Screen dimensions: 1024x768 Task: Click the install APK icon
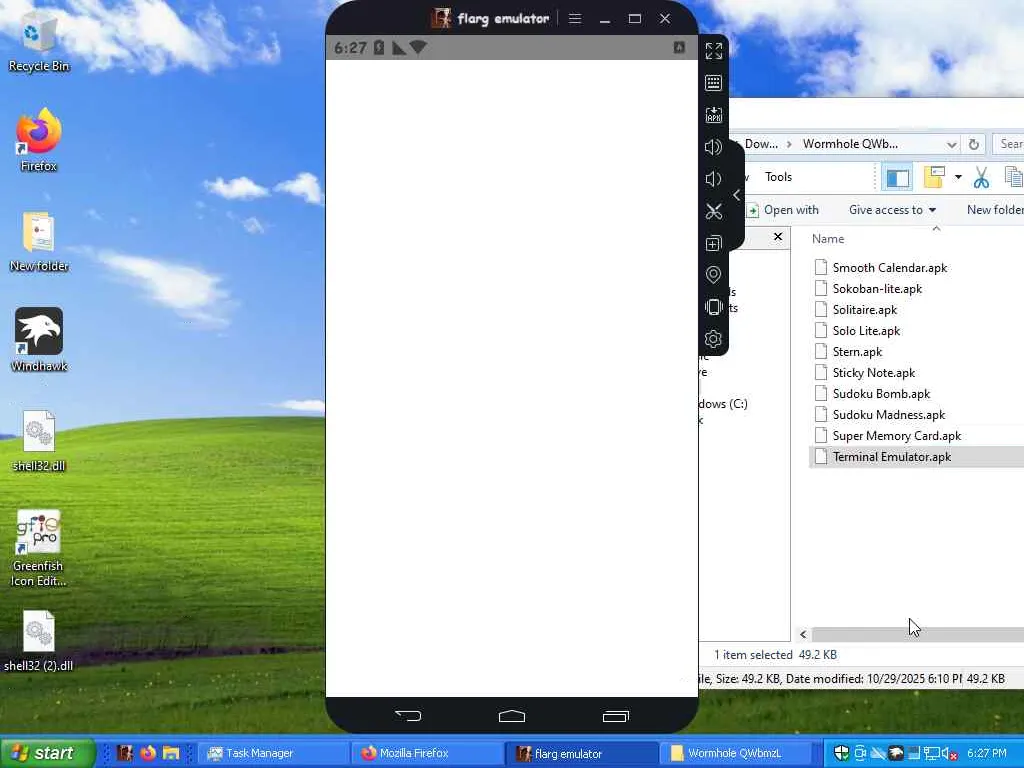point(713,115)
